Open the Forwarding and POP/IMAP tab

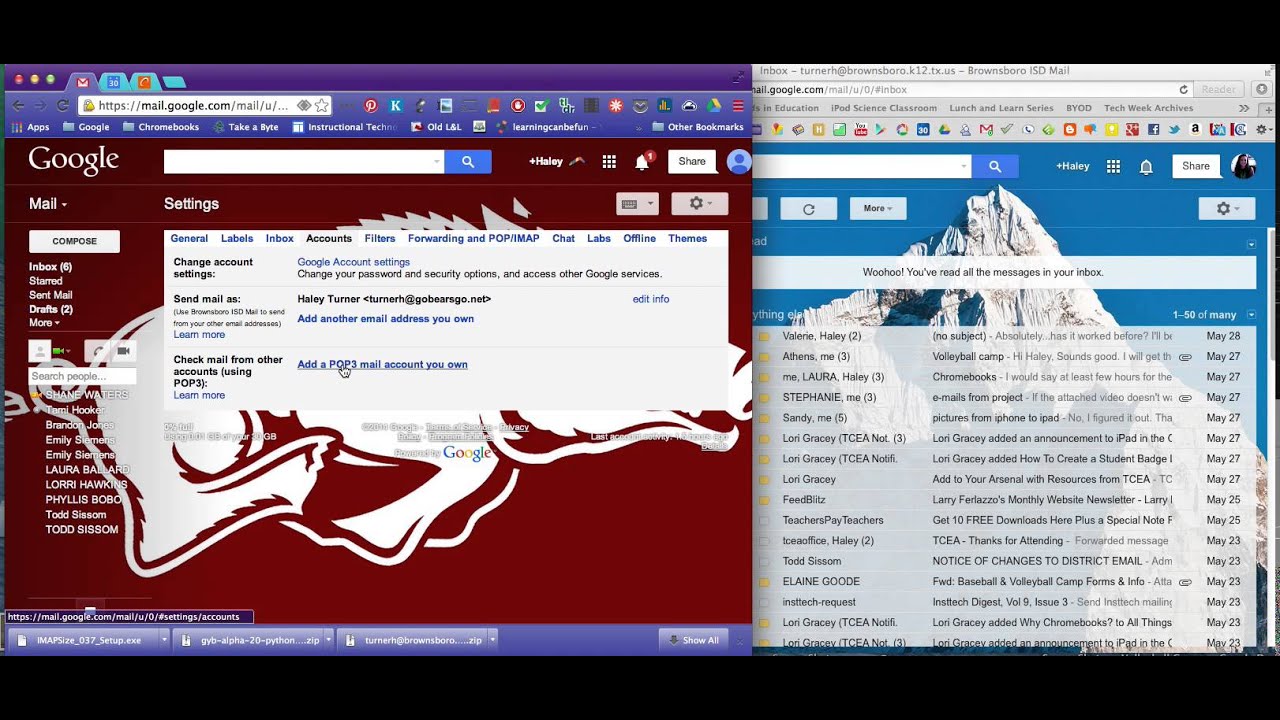click(x=473, y=238)
